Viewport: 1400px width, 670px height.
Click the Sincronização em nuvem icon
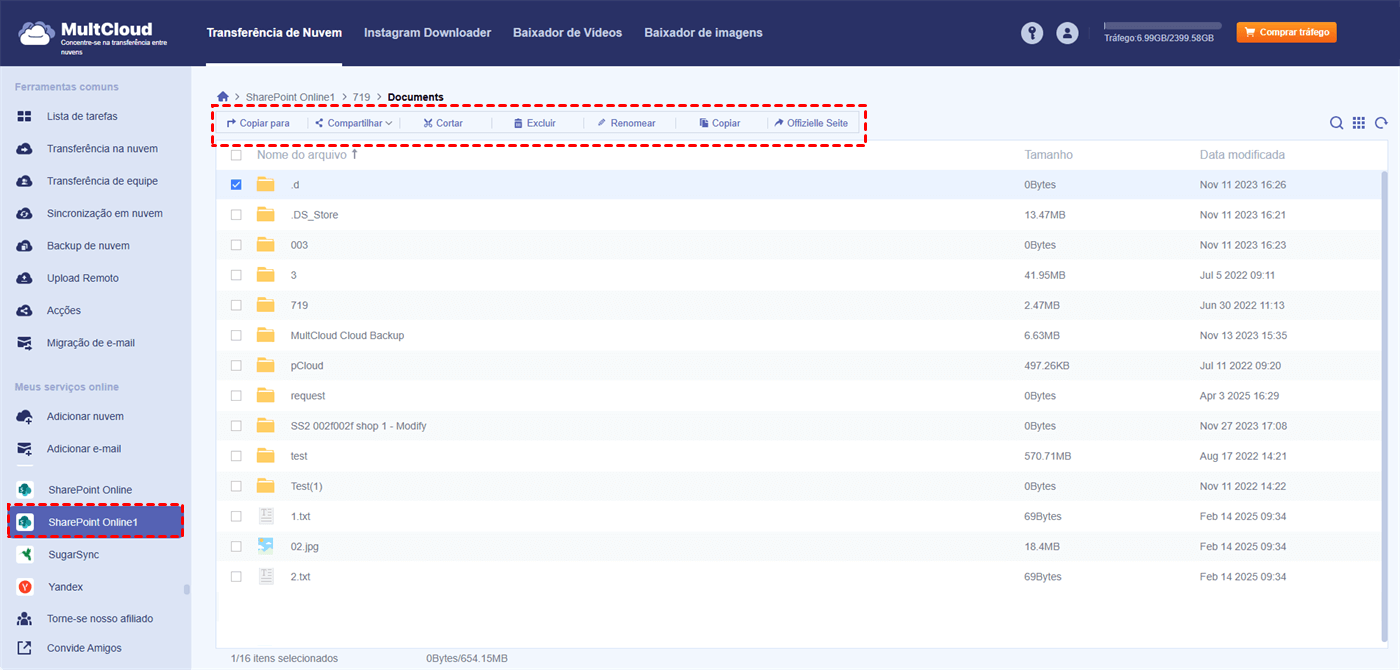pyautogui.click(x=24, y=214)
